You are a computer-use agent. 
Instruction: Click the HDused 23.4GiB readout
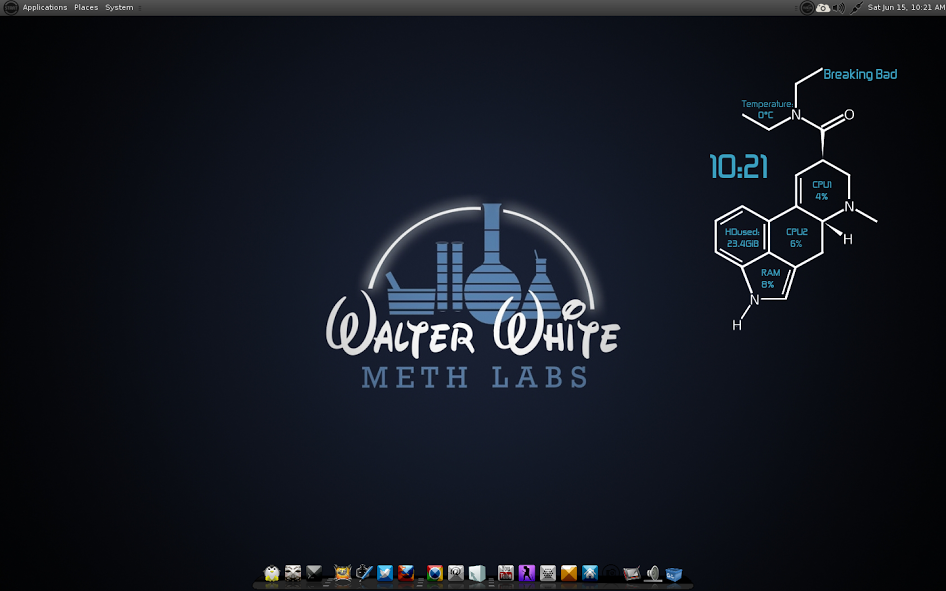(742, 238)
